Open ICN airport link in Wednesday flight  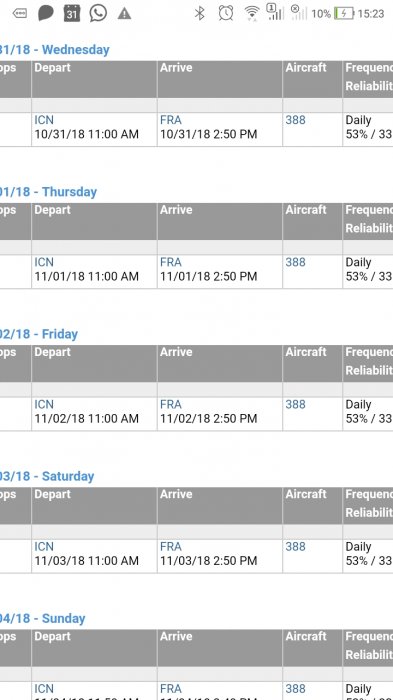tap(44, 120)
